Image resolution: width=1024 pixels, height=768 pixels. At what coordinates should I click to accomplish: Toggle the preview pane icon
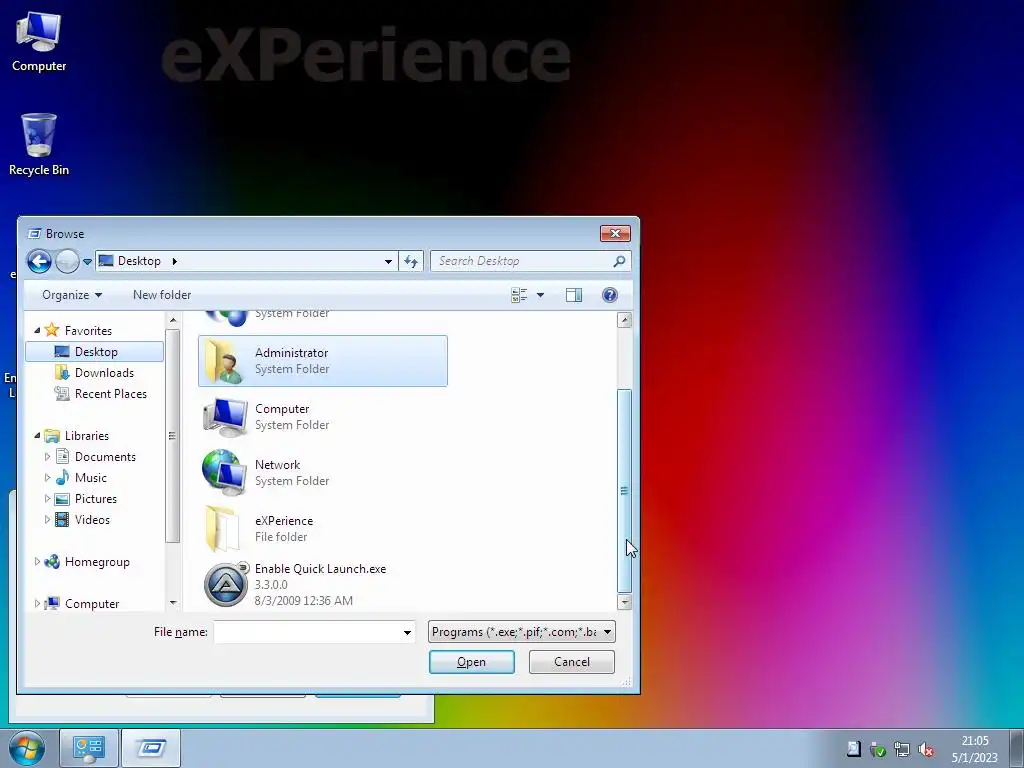(574, 295)
